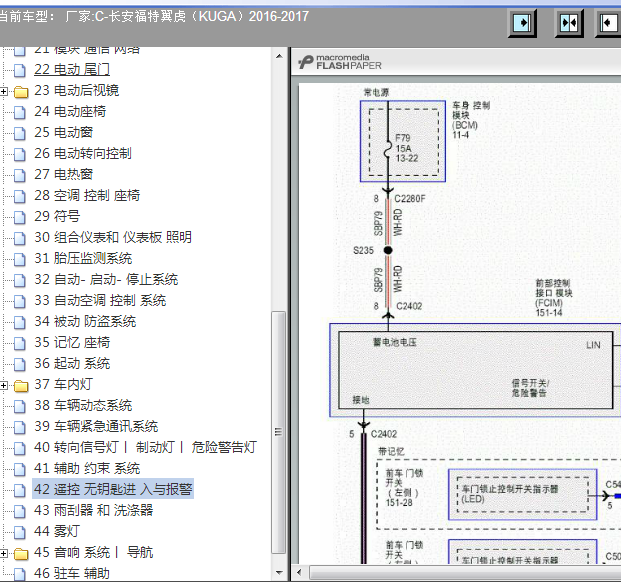Viewport: 621px width, 582px height.
Task: Click the page icon beside 44 雾灯
Action: pos(19,532)
